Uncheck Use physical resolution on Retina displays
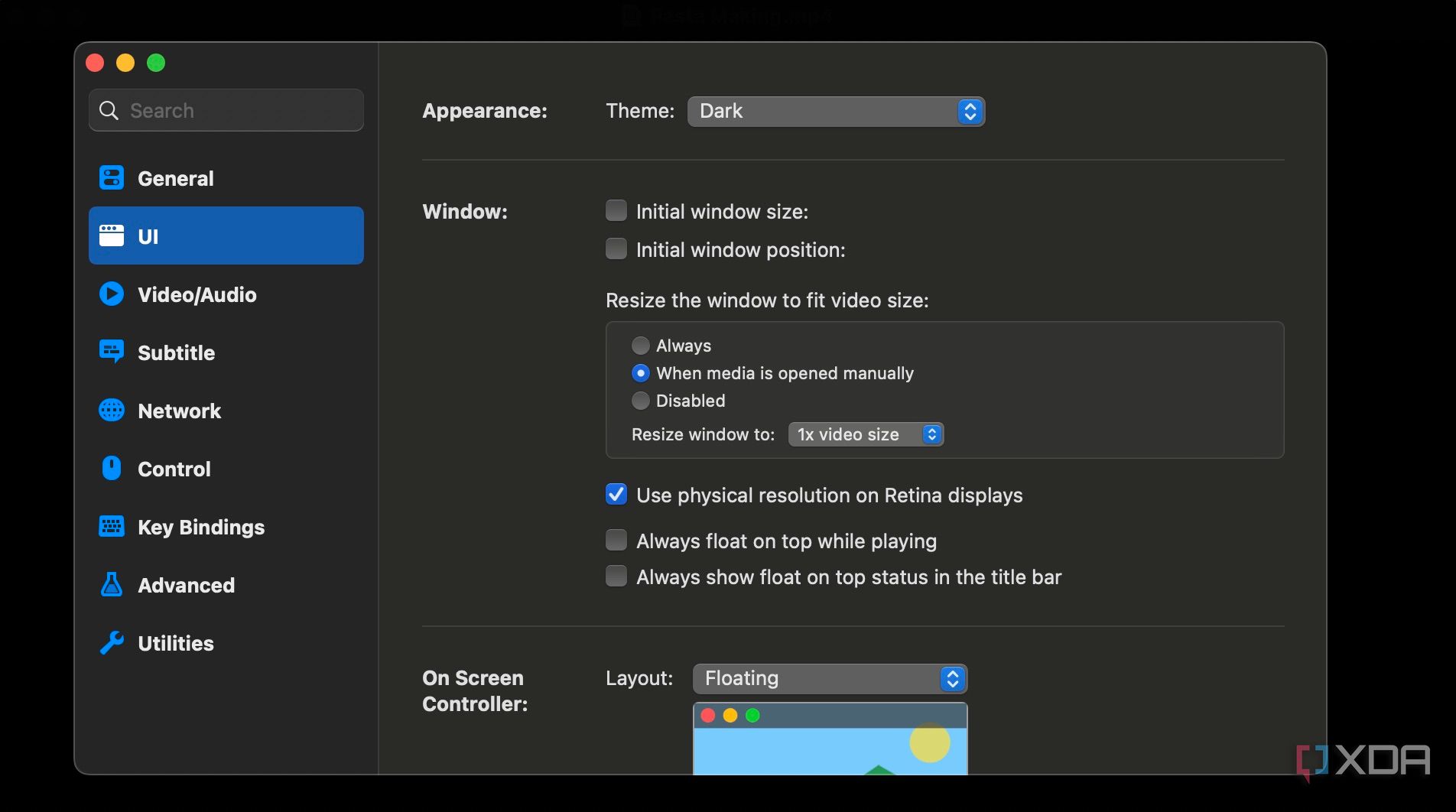 (x=616, y=494)
